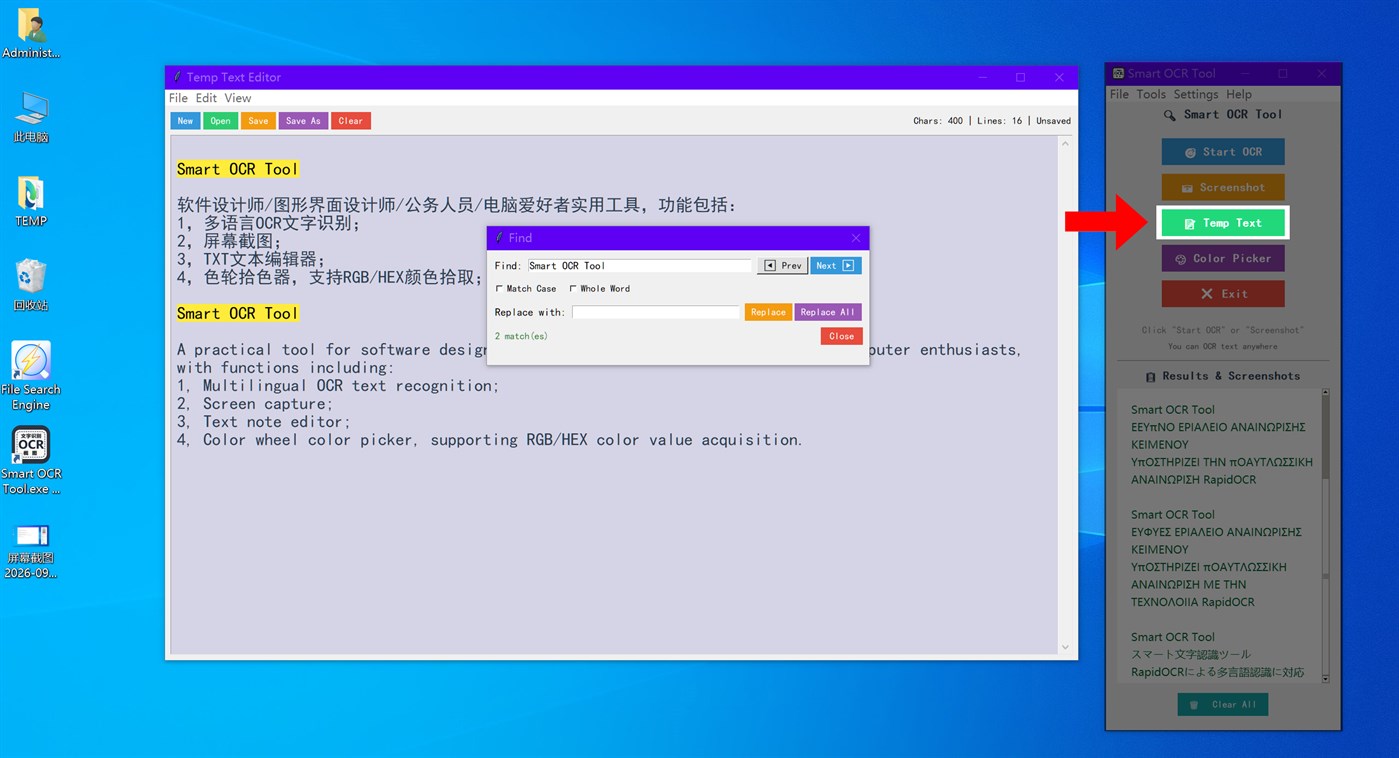This screenshot has width=1399, height=758.
Task: Open the Help menu in Smart OCR Tool
Action: (x=1239, y=94)
